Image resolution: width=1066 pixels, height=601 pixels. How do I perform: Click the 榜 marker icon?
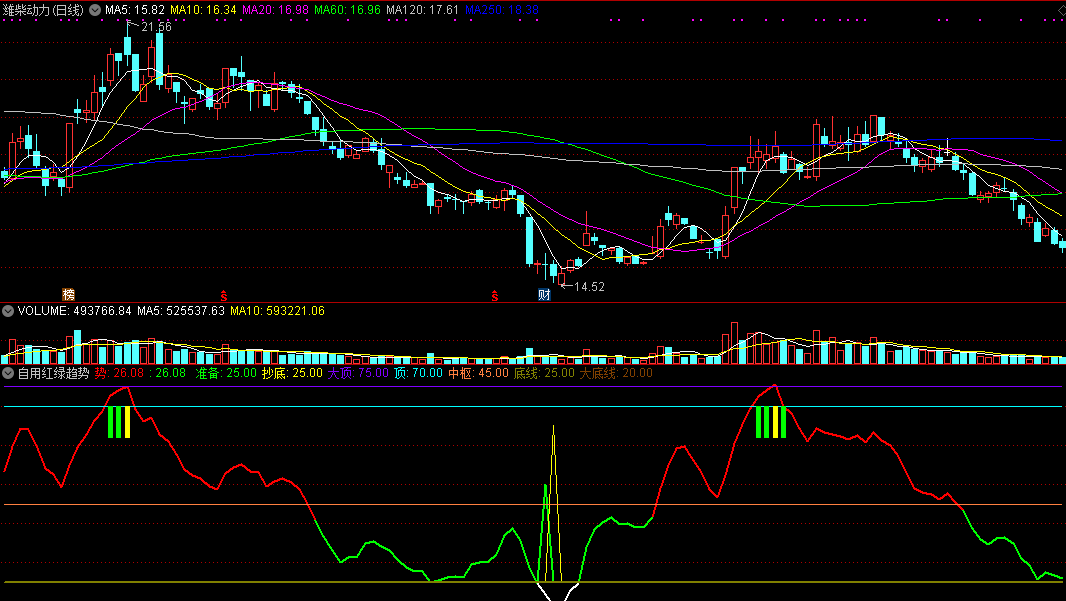click(69, 294)
